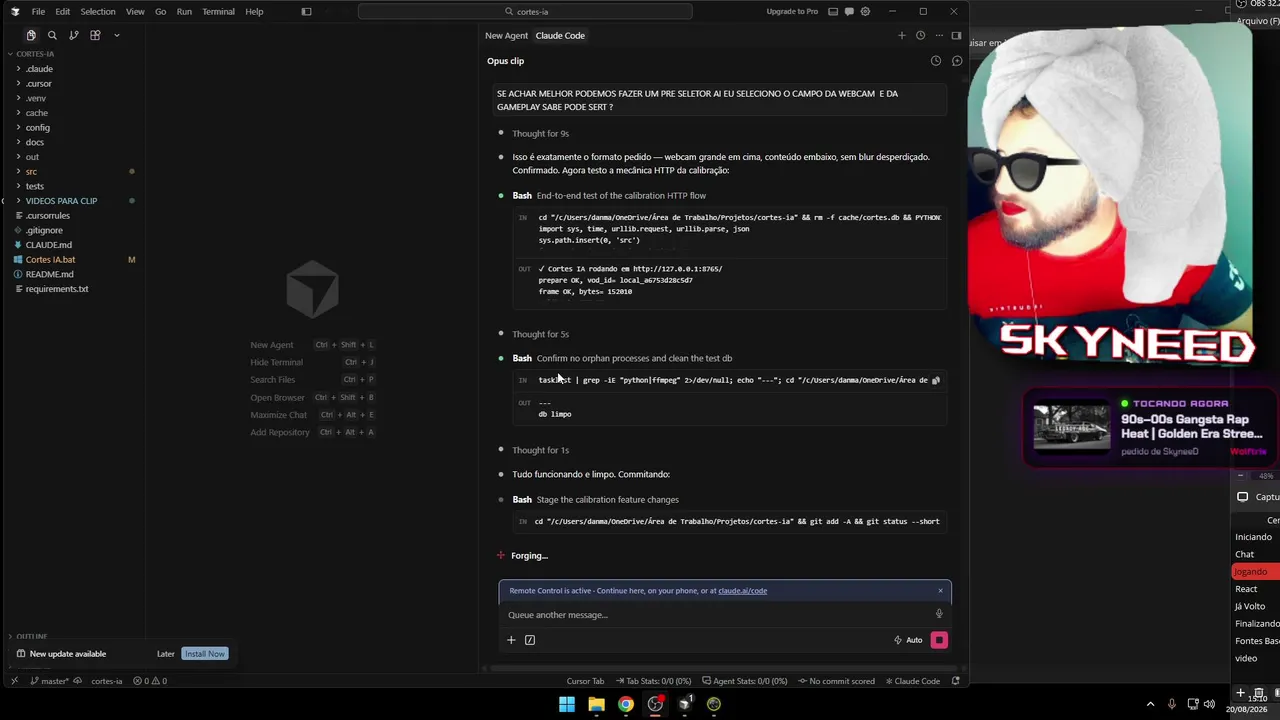Open Cursor settings gear icon

pyautogui.click(x=865, y=12)
